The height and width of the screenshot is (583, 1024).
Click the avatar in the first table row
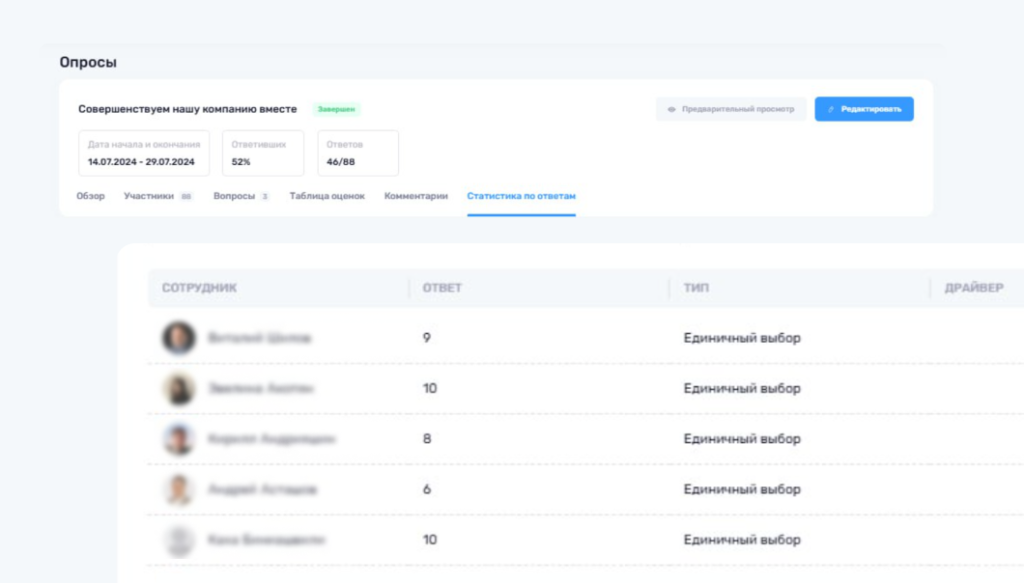tap(179, 338)
